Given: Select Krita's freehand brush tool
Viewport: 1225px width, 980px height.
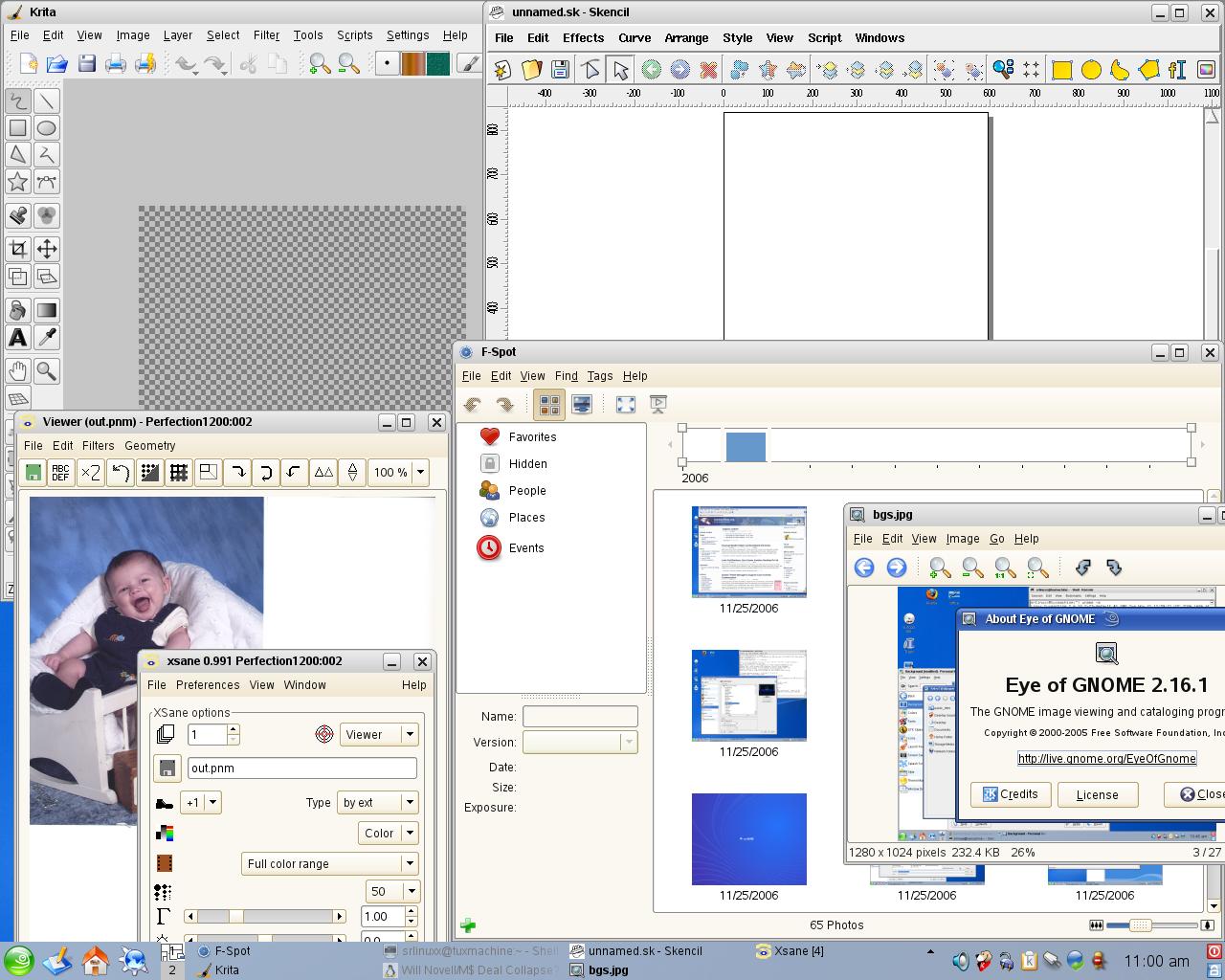Looking at the screenshot, I should 17,100.
